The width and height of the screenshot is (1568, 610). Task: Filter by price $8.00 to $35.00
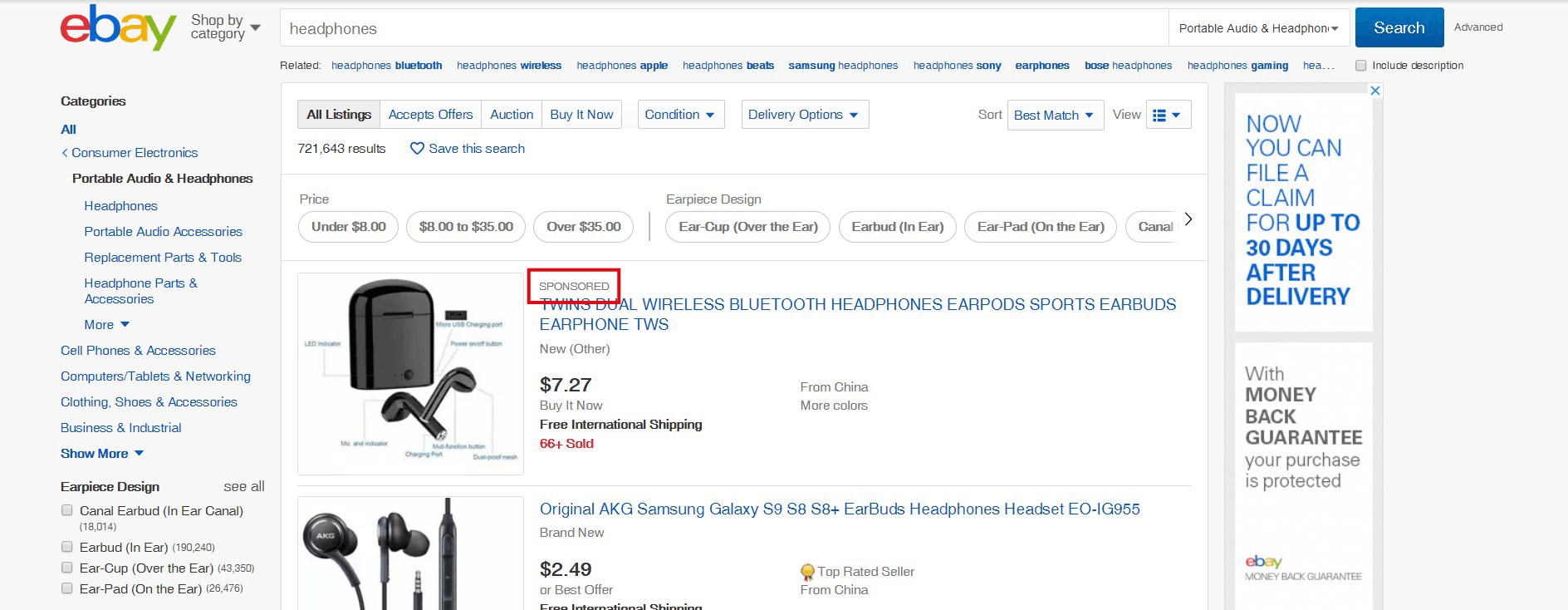pos(466,227)
